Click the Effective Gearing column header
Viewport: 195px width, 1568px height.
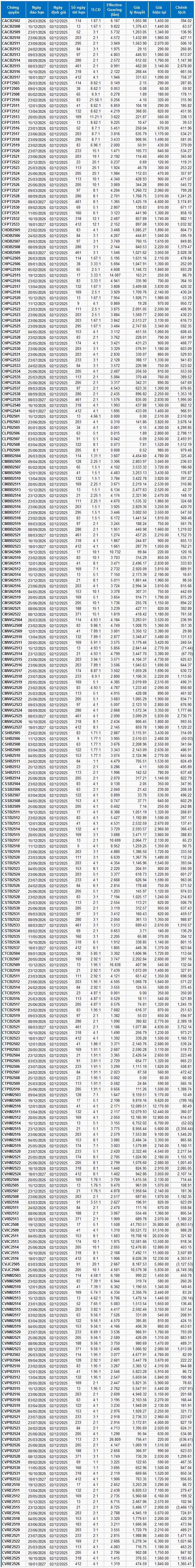[114, 10]
